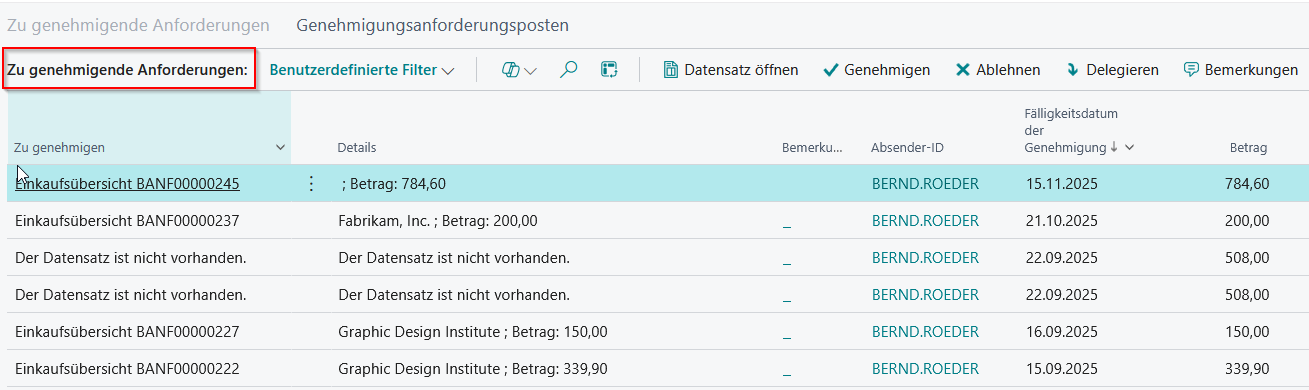Open the Datensatz öffnen action
This screenshot has width=1309, height=390.
point(731,70)
